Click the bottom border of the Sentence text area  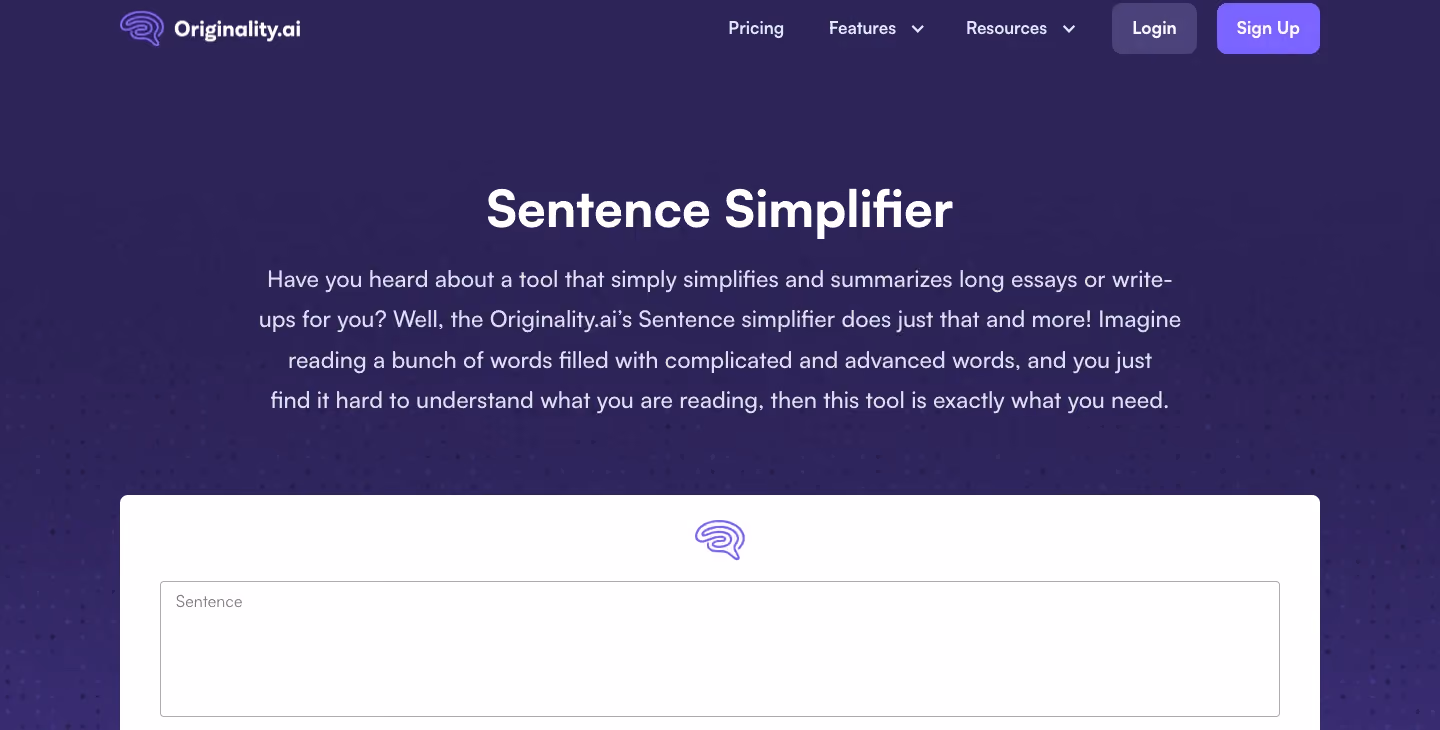720,716
